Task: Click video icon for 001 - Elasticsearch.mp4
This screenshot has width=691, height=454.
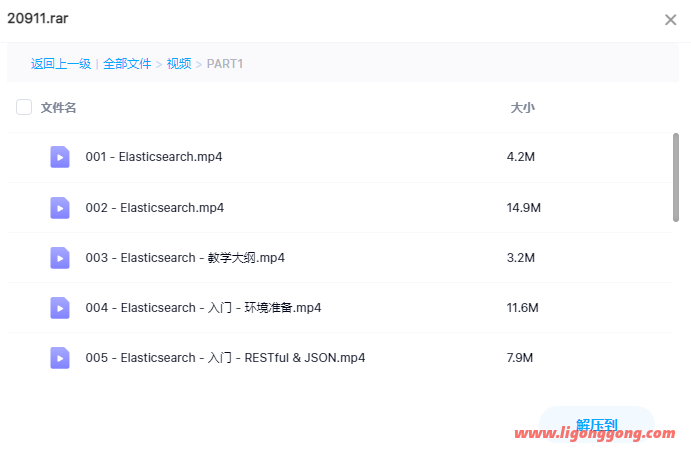Action: pyautogui.click(x=60, y=157)
